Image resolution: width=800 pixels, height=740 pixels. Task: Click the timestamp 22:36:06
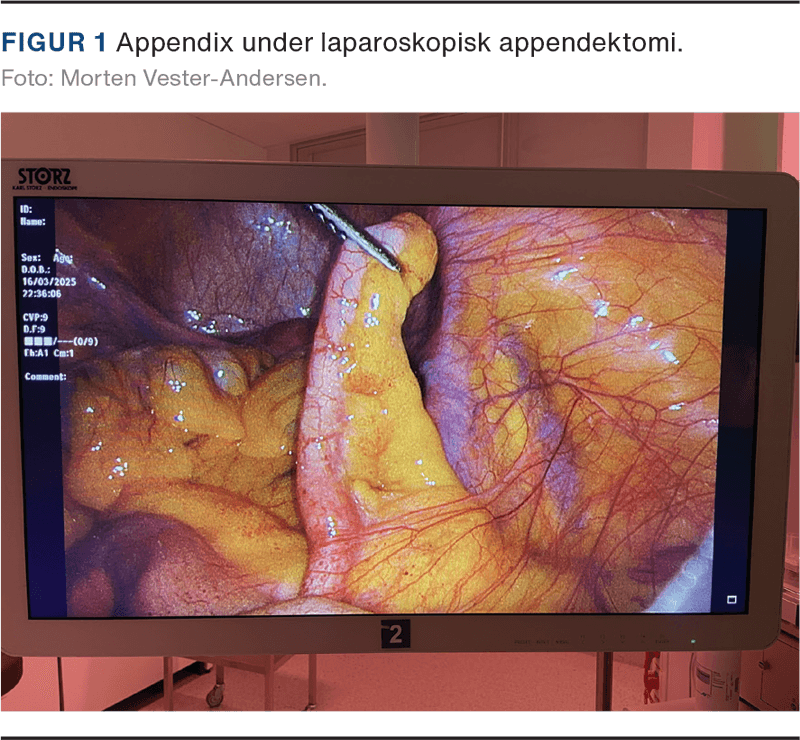click(43, 293)
